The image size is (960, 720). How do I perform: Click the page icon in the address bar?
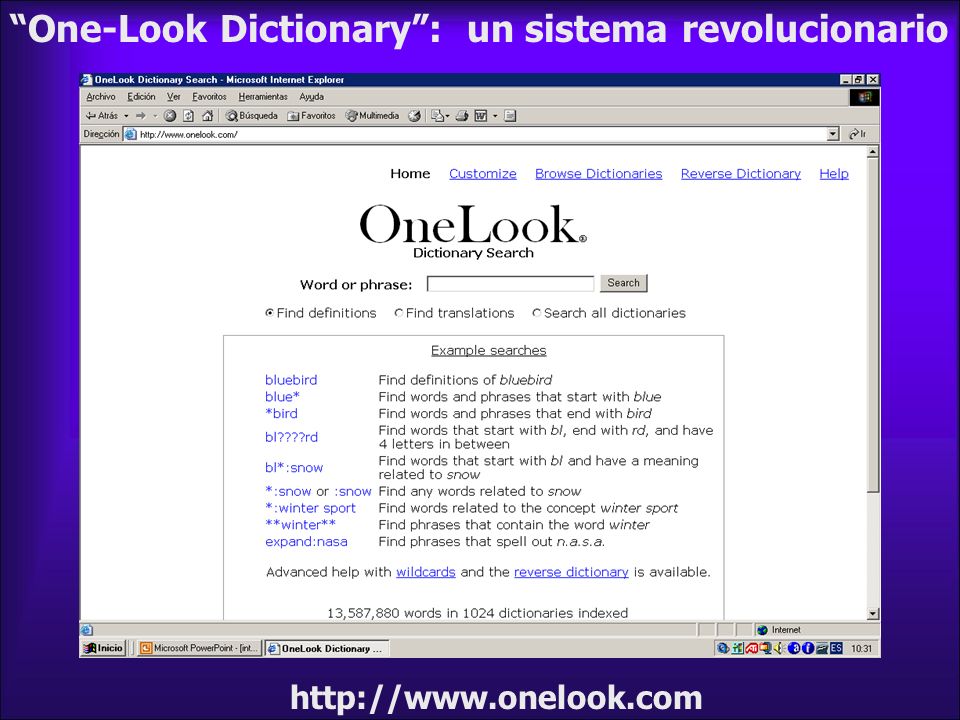point(130,134)
